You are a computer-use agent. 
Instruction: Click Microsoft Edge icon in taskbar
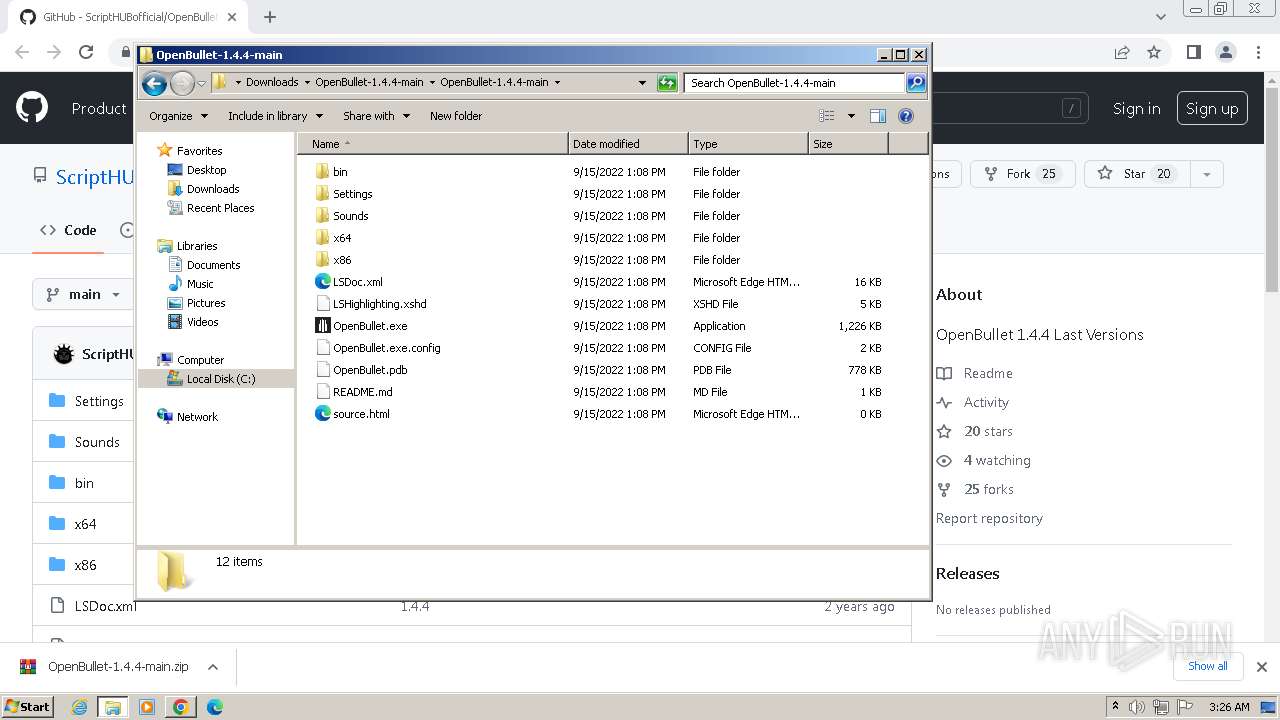pos(214,707)
